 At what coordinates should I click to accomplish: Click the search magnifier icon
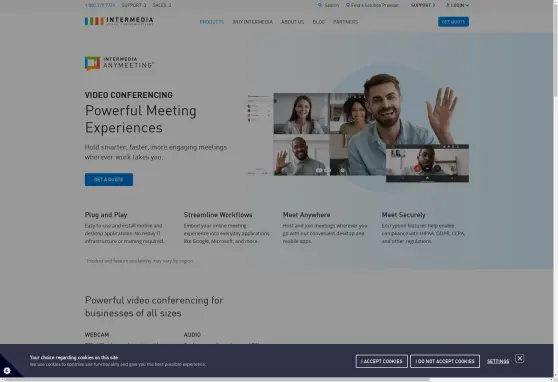(320, 5)
